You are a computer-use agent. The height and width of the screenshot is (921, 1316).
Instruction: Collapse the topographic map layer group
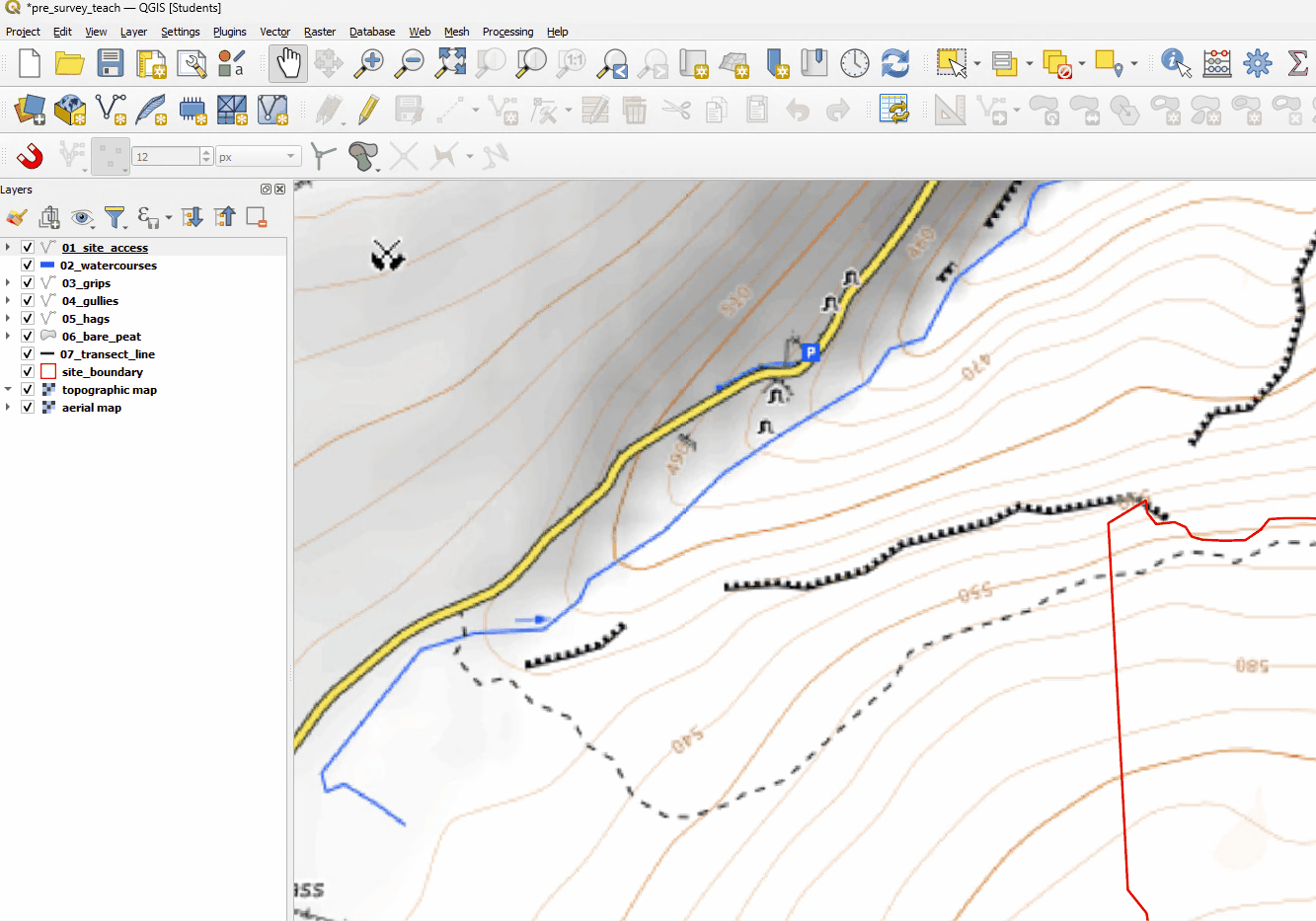8,390
